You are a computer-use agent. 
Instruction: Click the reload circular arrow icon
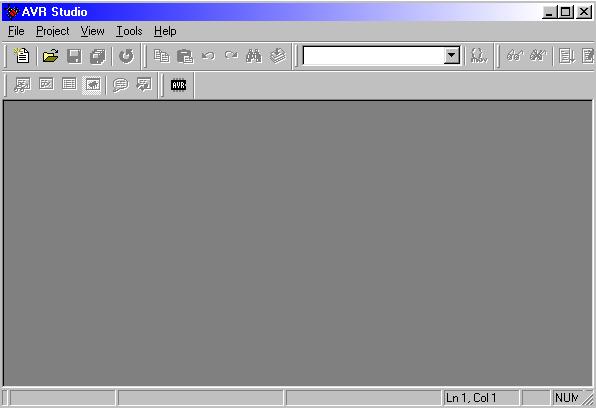(126, 56)
